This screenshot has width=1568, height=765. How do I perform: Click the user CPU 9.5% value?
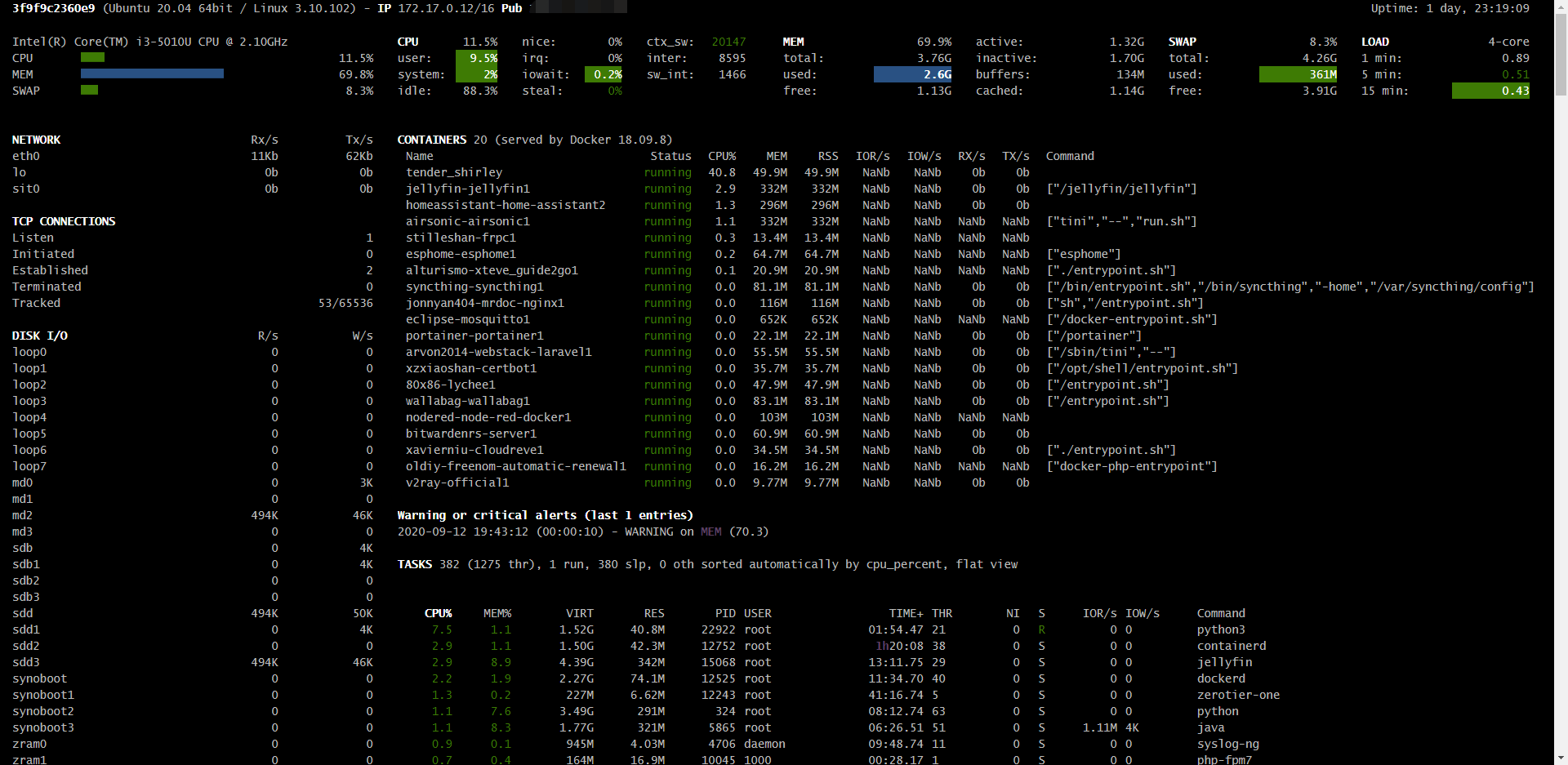pyautogui.click(x=477, y=58)
